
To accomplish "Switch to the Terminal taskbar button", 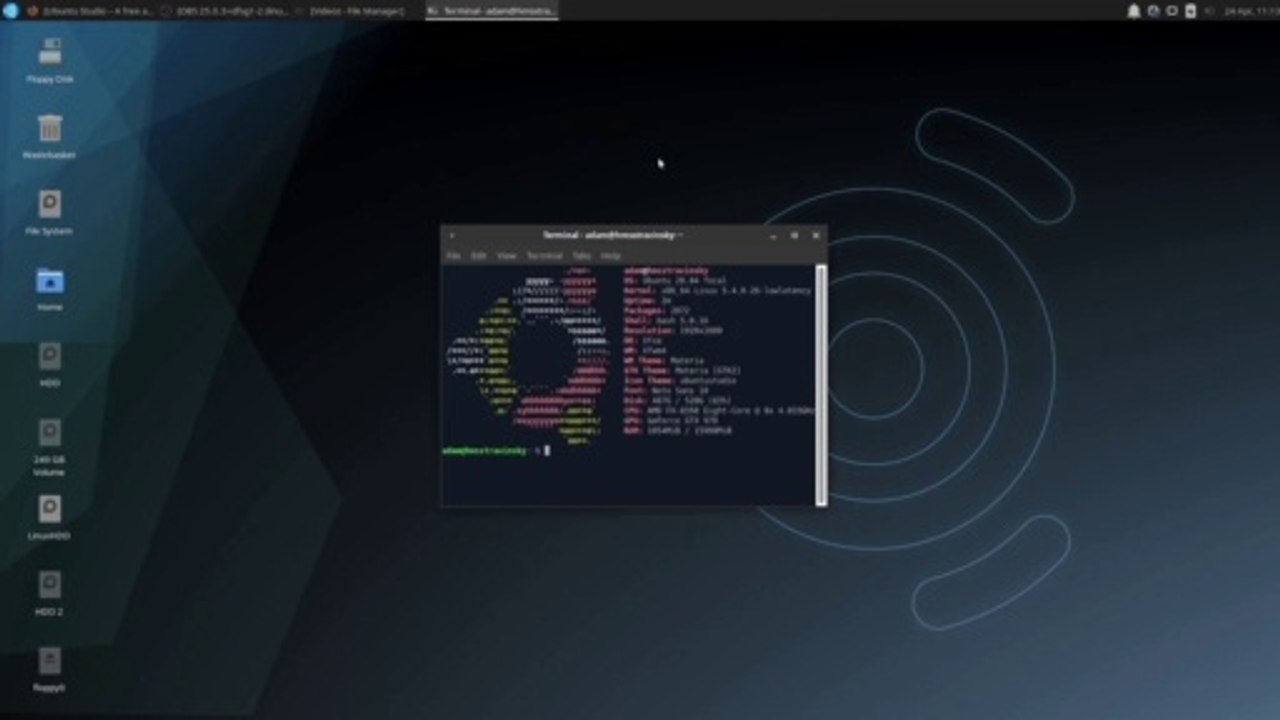I will pyautogui.click(x=491, y=11).
